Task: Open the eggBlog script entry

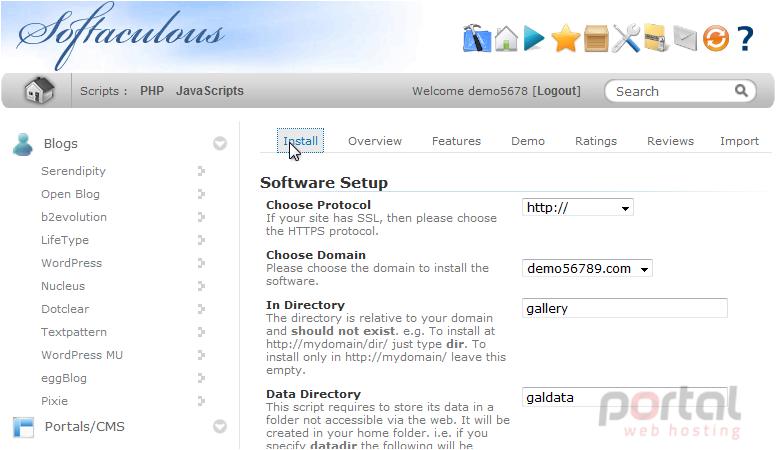Action: point(64,378)
